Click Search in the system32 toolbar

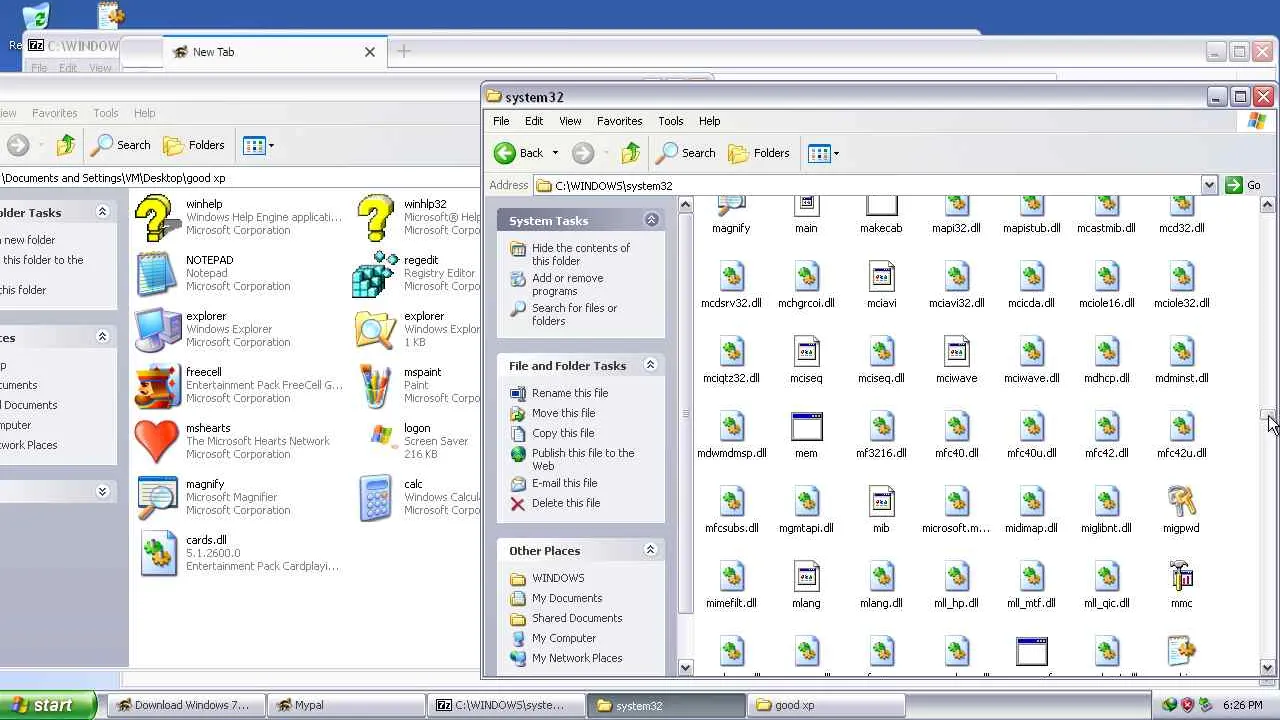pos(686,153)
